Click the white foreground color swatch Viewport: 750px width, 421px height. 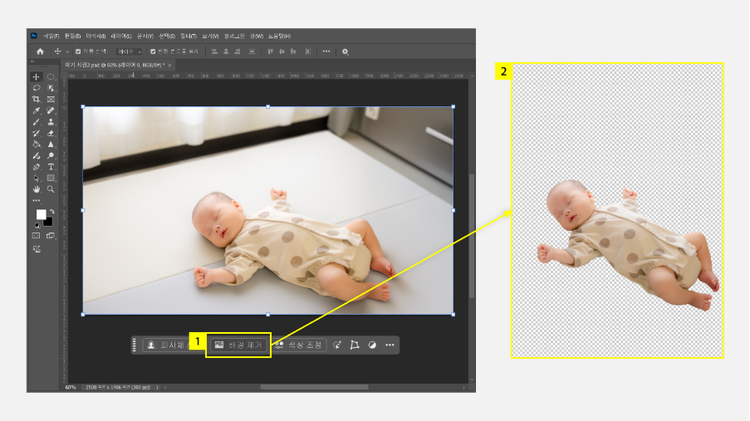(41, 214)
